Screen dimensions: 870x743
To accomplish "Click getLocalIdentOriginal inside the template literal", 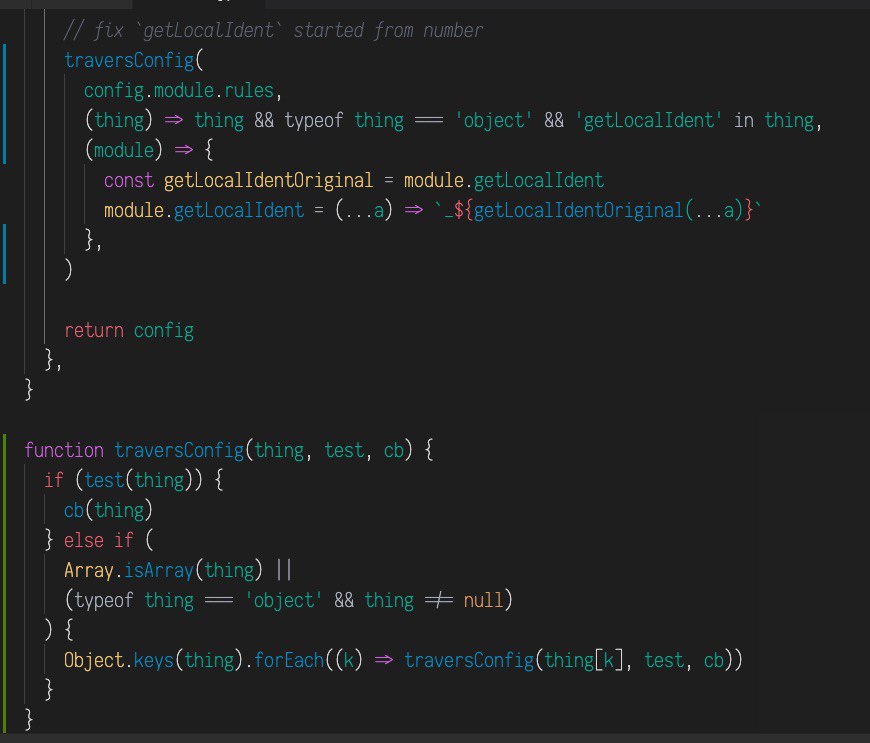I will pos(579,210).
